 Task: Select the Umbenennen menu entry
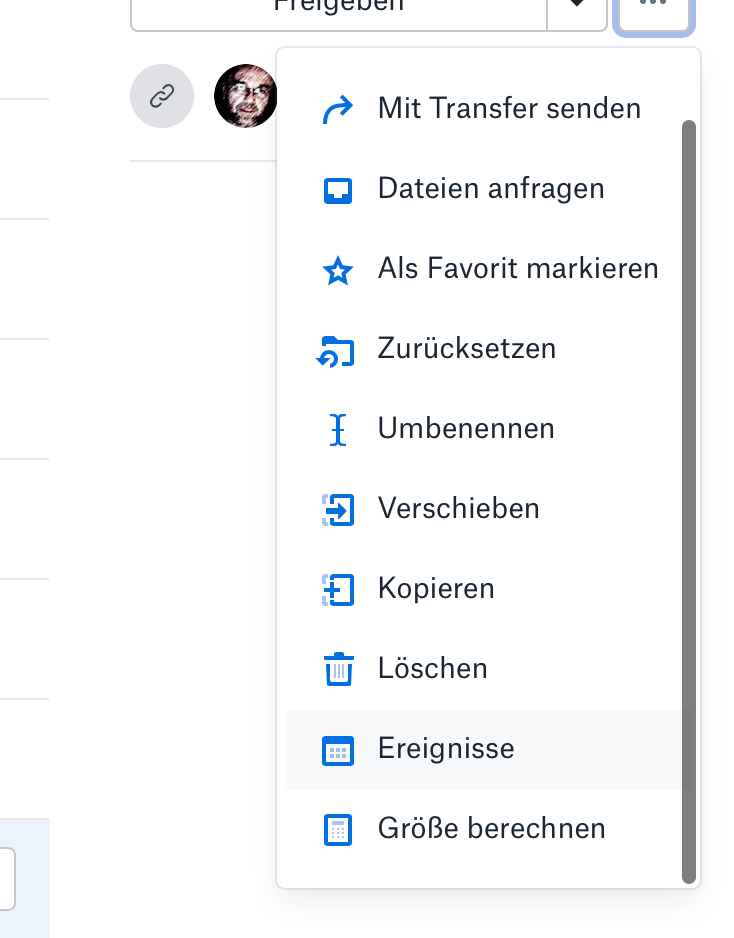click(466, 429)
